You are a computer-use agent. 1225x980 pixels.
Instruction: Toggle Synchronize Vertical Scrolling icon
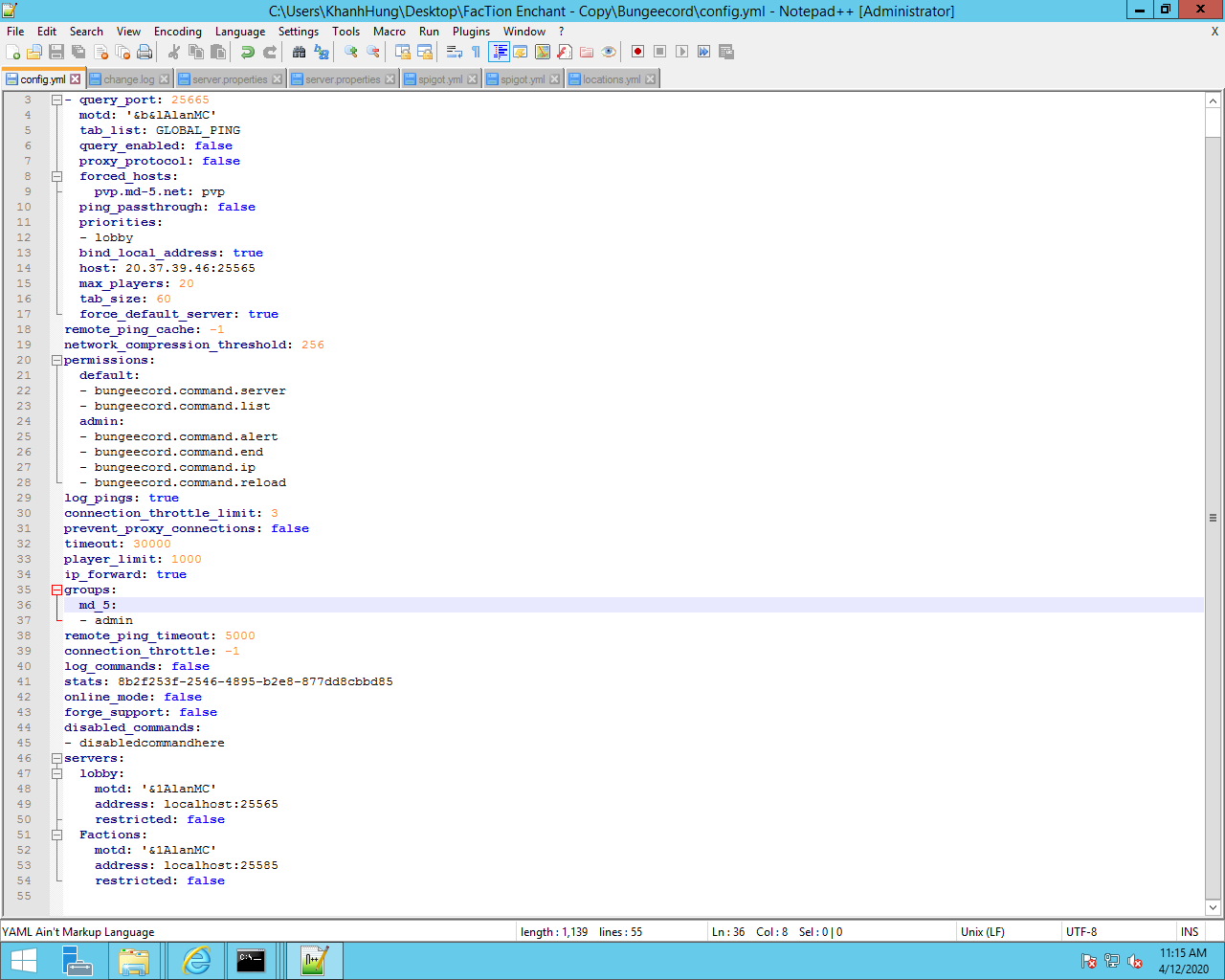(x=402, y=52)
